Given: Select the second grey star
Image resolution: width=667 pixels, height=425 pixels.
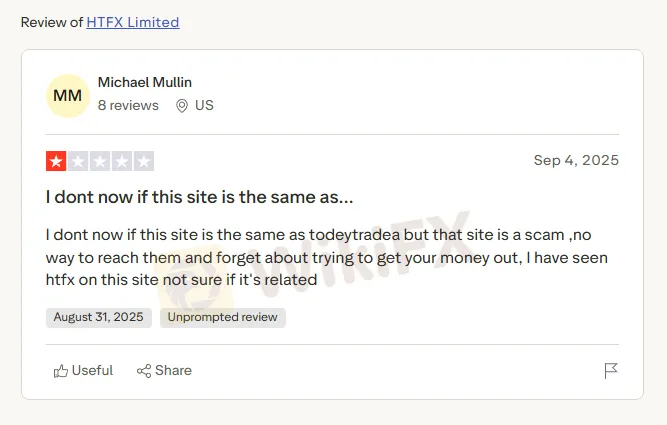Looking at the screenshot, I should tap(78, 161).
